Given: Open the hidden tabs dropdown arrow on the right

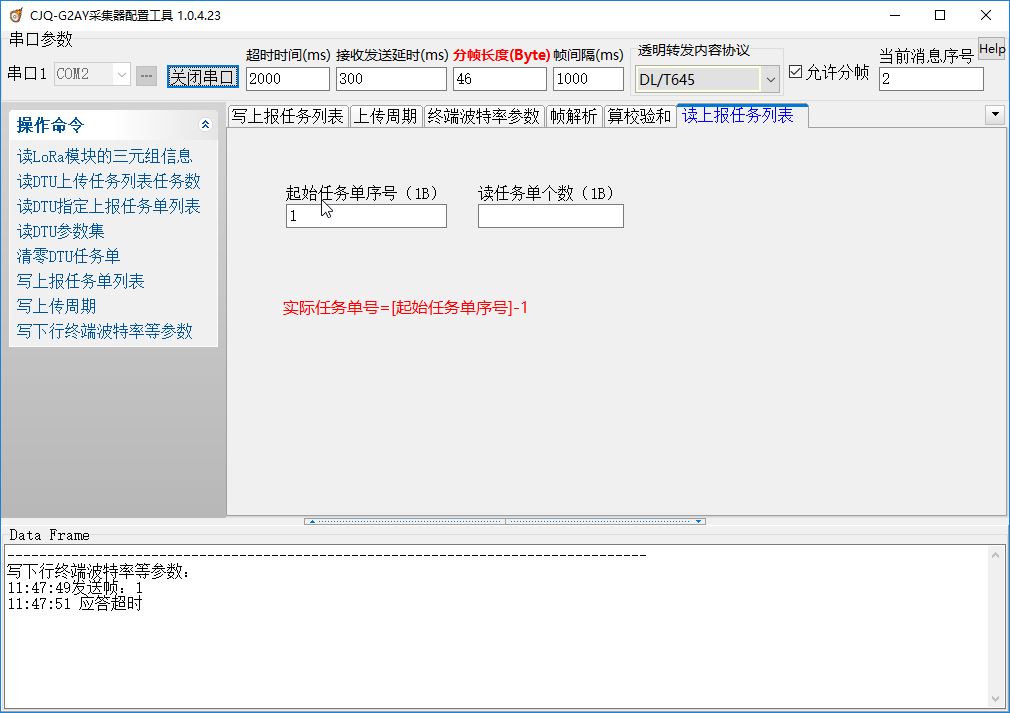Looking at the screenshot, I should 995,115.
